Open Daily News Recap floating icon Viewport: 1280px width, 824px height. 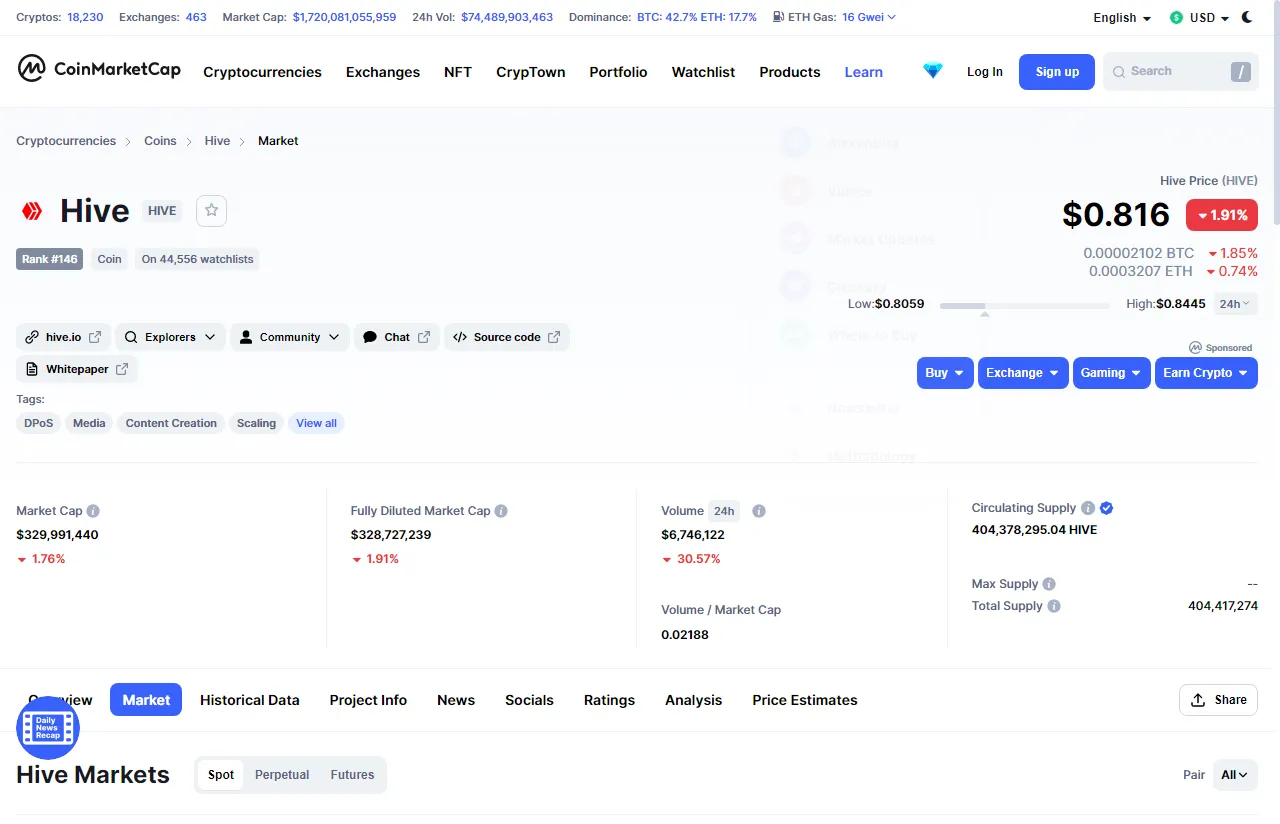48,728
